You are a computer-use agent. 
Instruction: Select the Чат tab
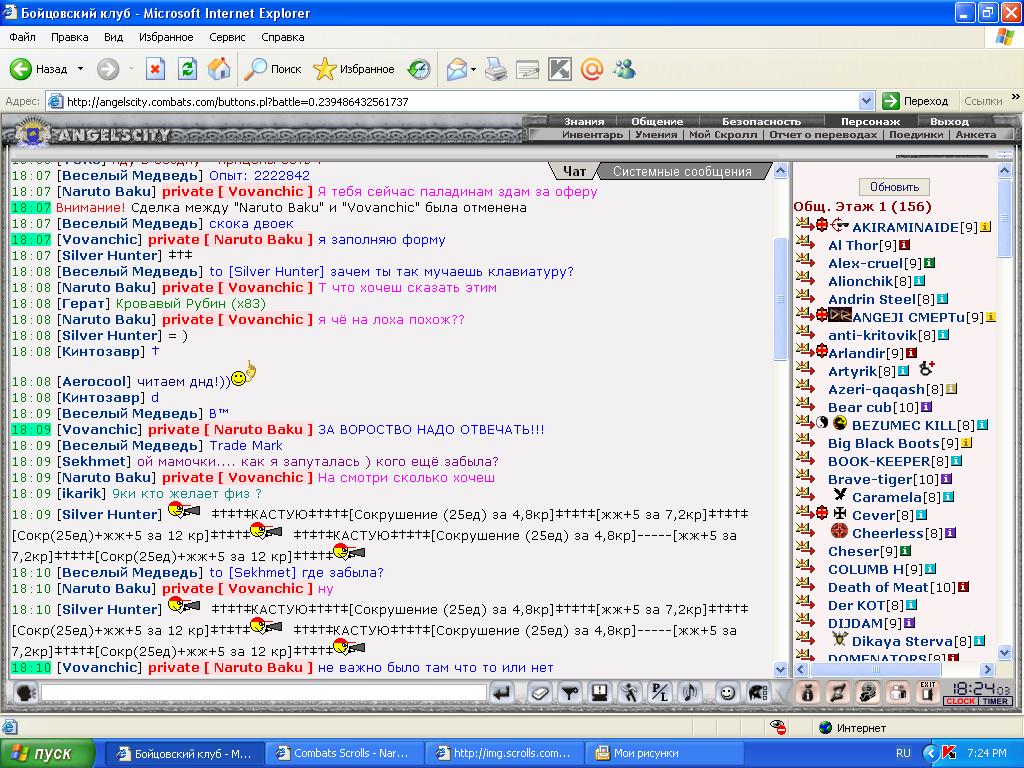click(x=573, y=171)
